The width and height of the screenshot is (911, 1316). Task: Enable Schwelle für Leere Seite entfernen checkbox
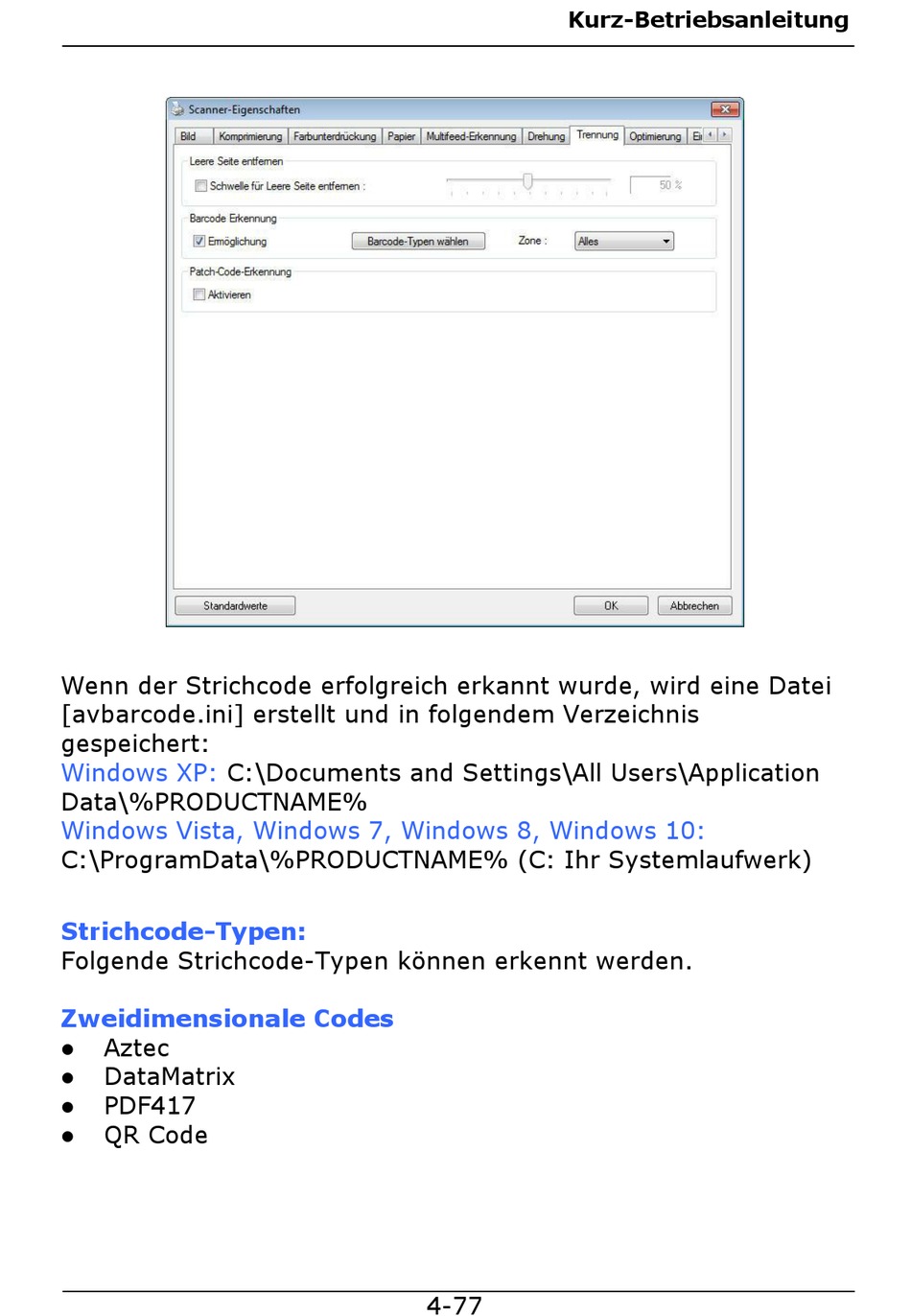click(200, 186)
